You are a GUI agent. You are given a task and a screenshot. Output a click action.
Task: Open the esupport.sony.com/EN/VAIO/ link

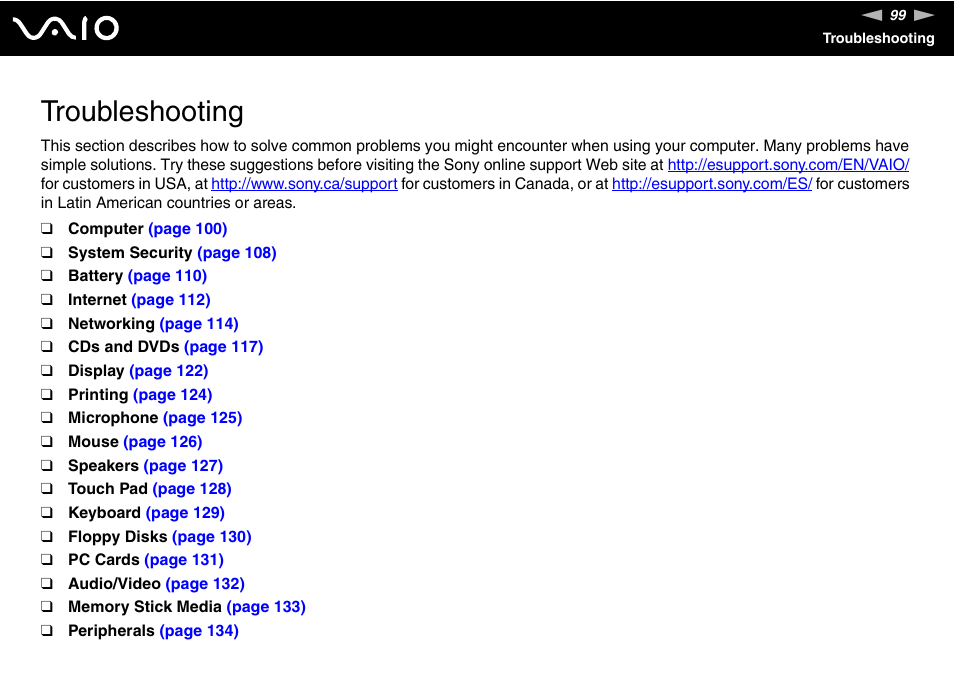click(x=789, y=165)
